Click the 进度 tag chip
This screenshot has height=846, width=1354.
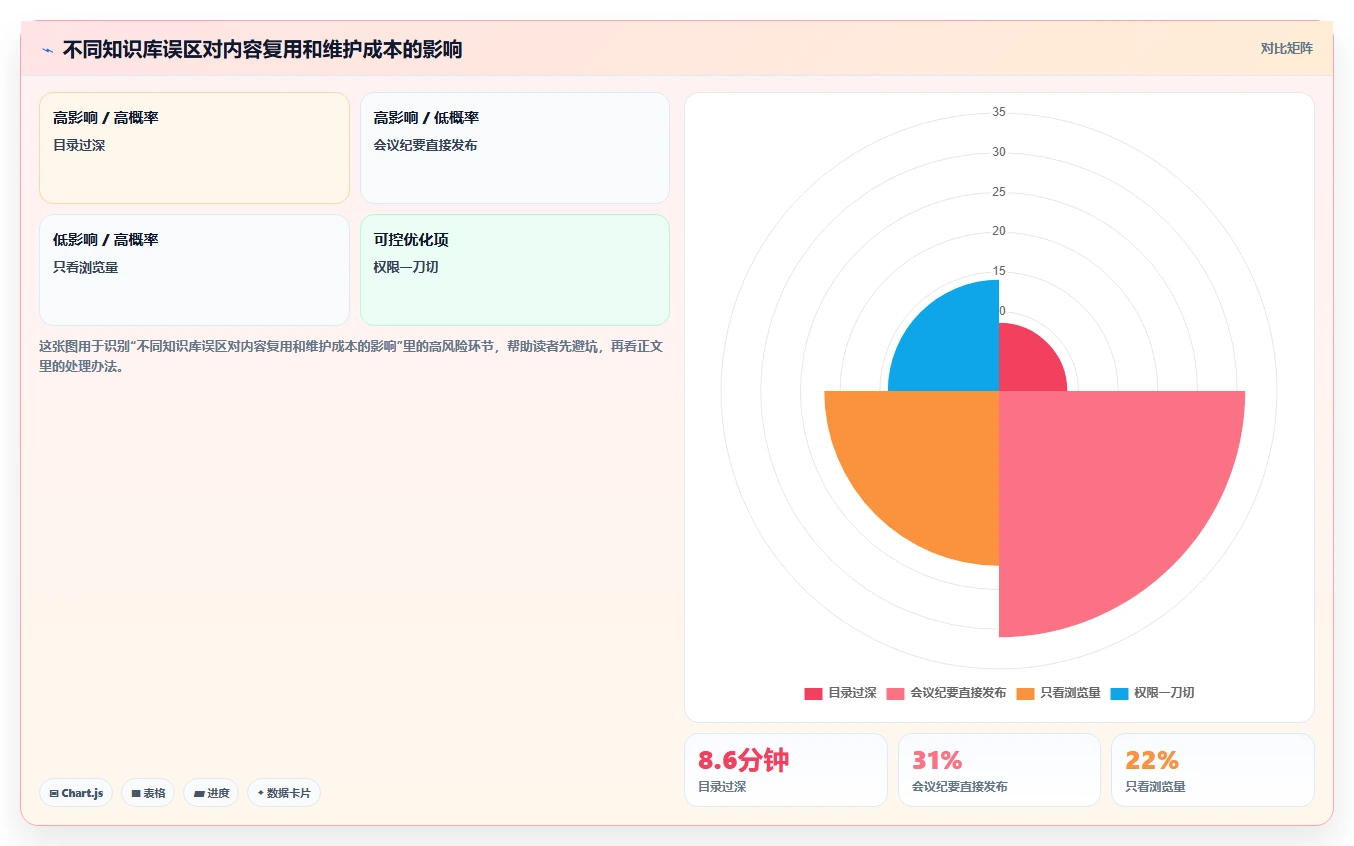pos(211,793)
